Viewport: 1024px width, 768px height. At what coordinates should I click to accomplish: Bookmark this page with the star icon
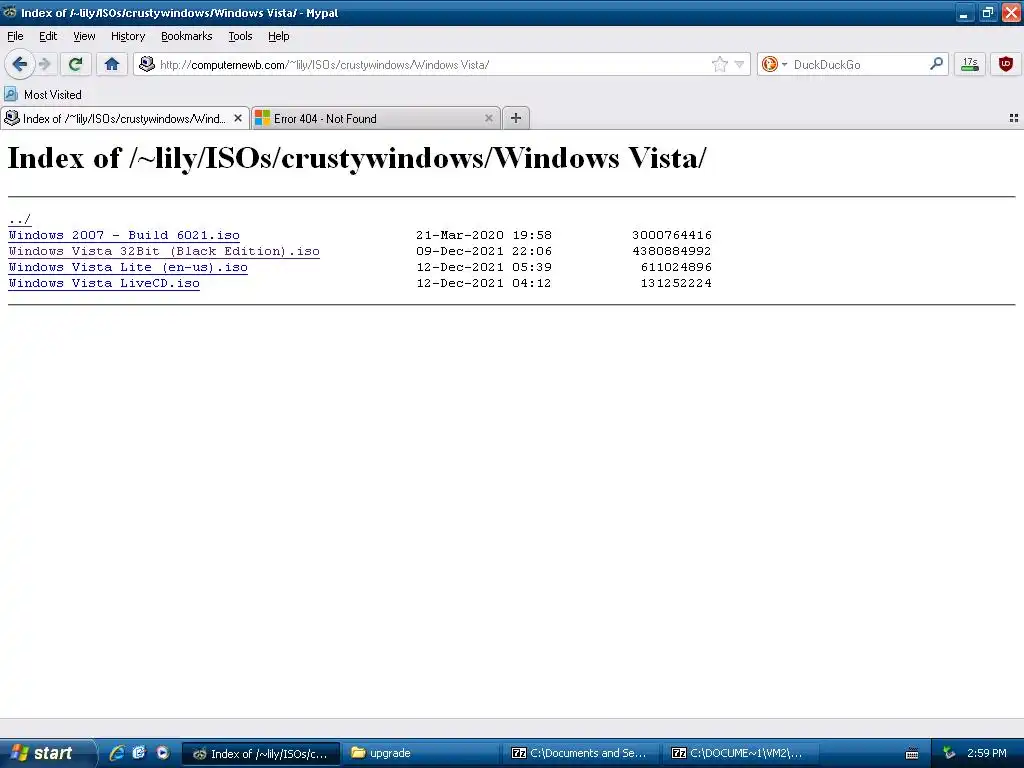pyautogui.click(x=720, y=64)
